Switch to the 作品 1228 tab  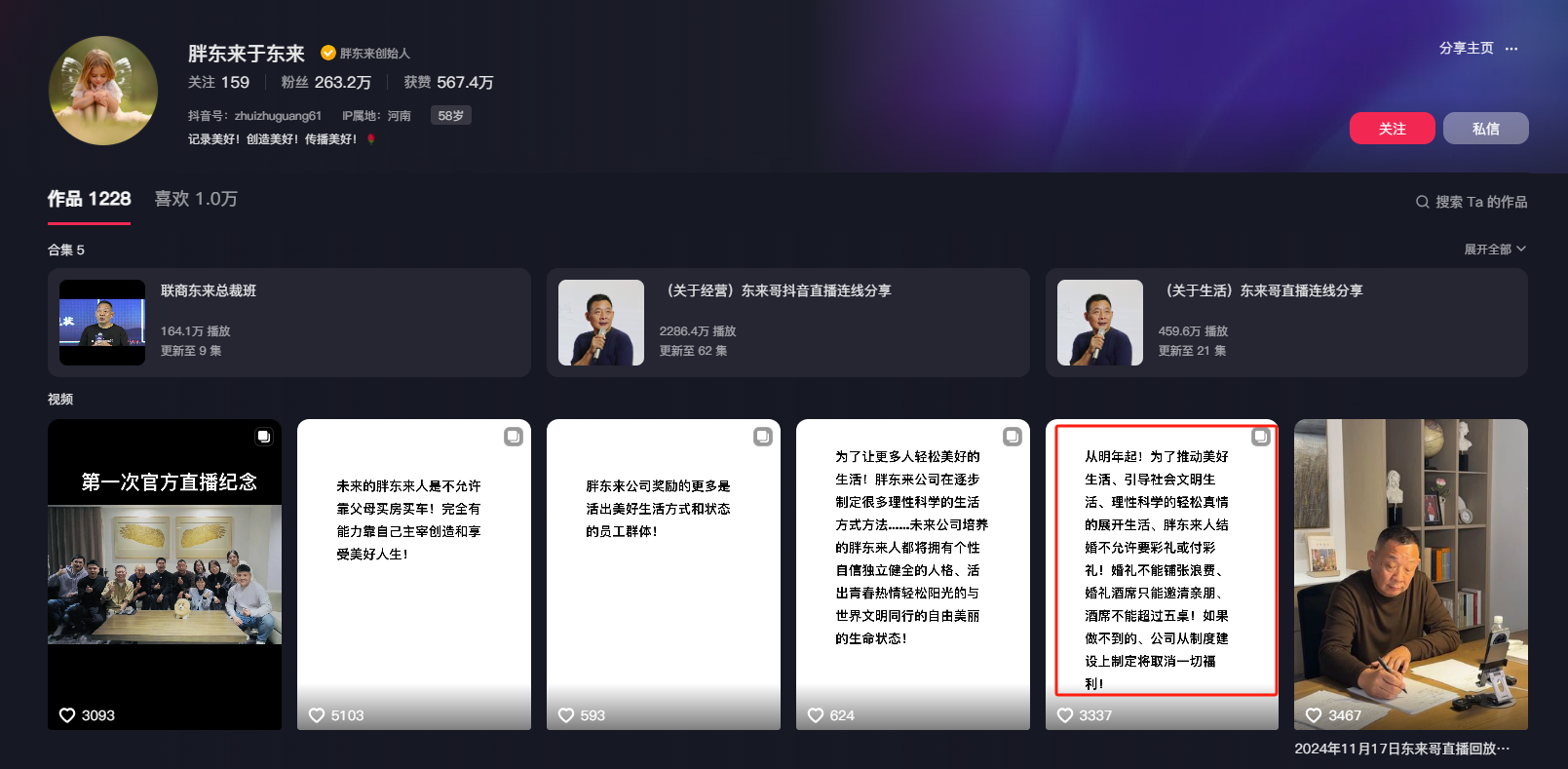point(89,199)
